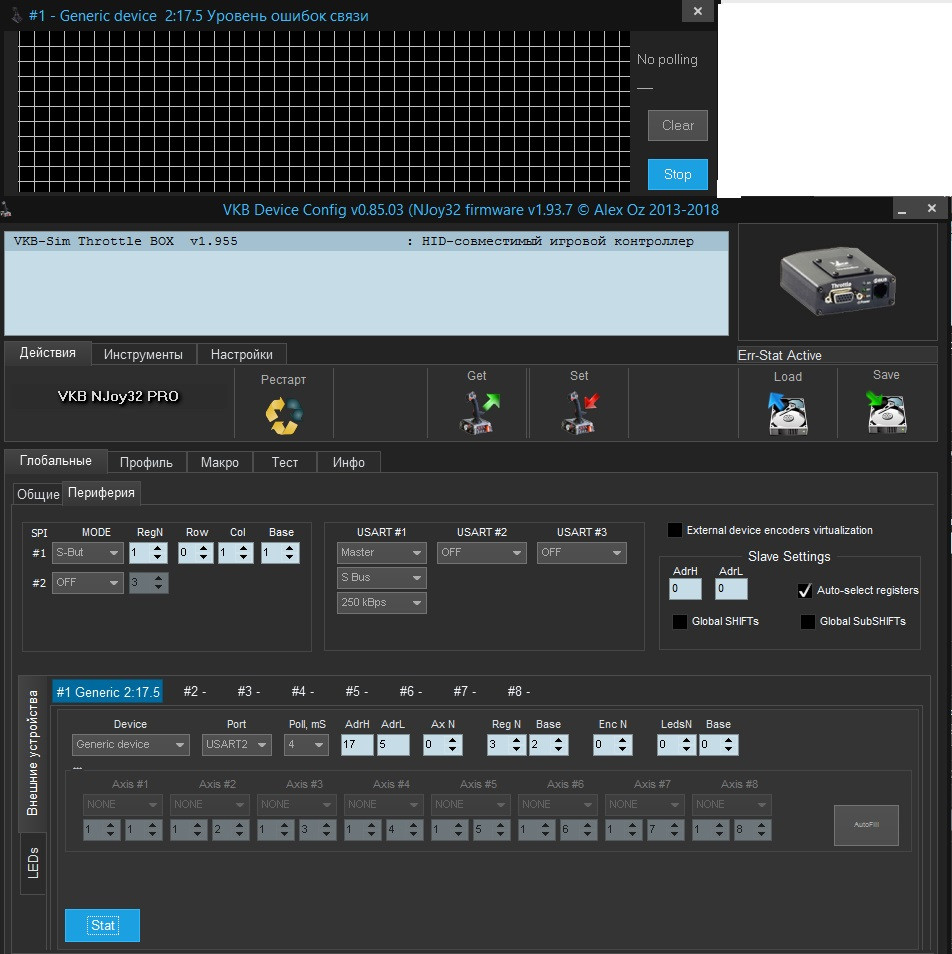
Task: Click the Slave Settings AdrH field
Action: pos(685,589)
